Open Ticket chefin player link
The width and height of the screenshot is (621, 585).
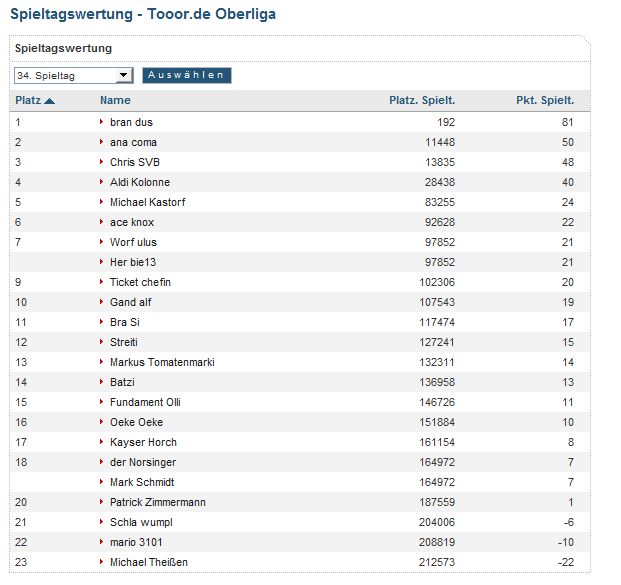click(x=140, y=282)
